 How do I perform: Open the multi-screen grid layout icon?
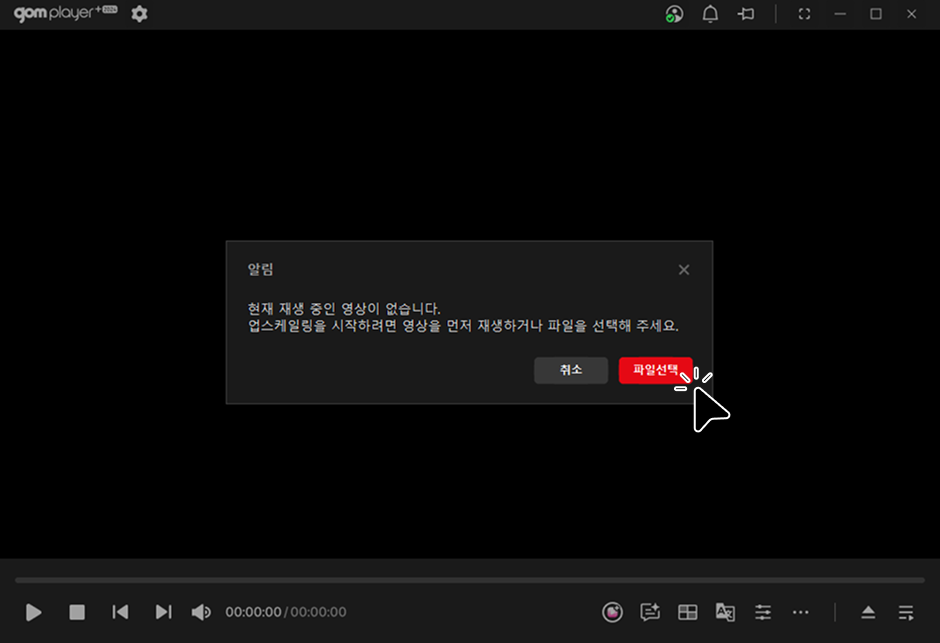[x=688, y=612]
